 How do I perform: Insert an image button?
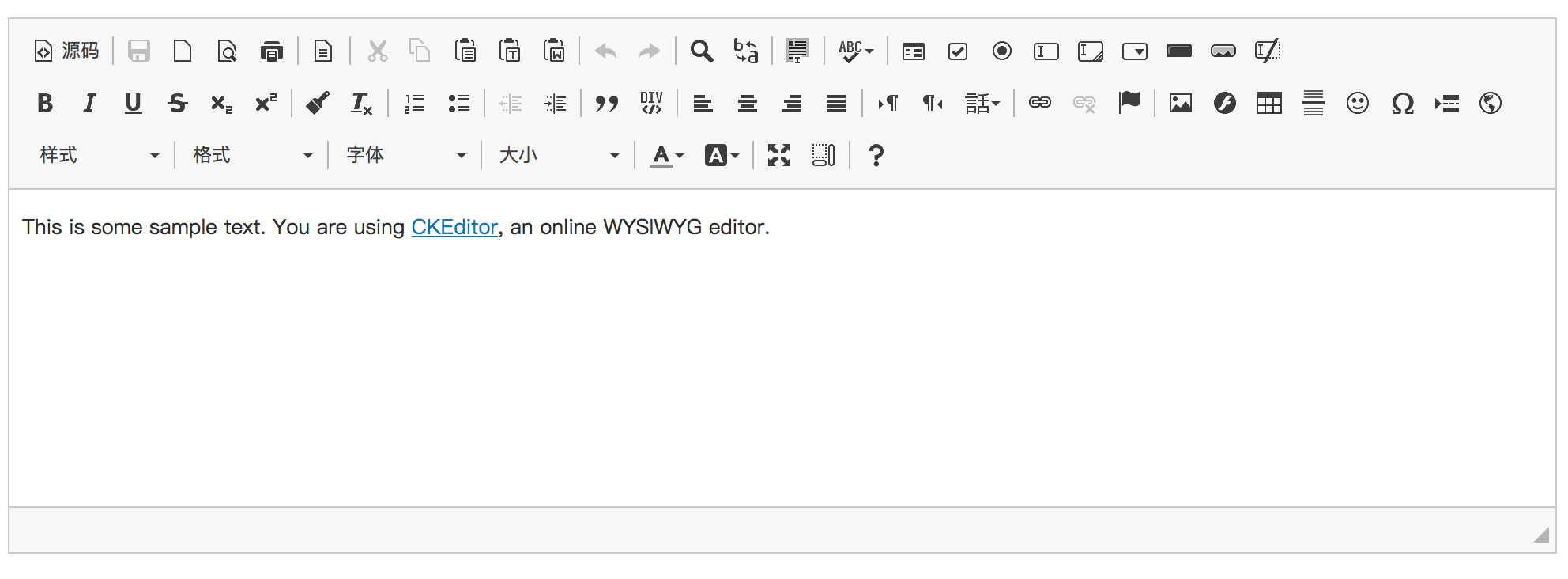1223,51
